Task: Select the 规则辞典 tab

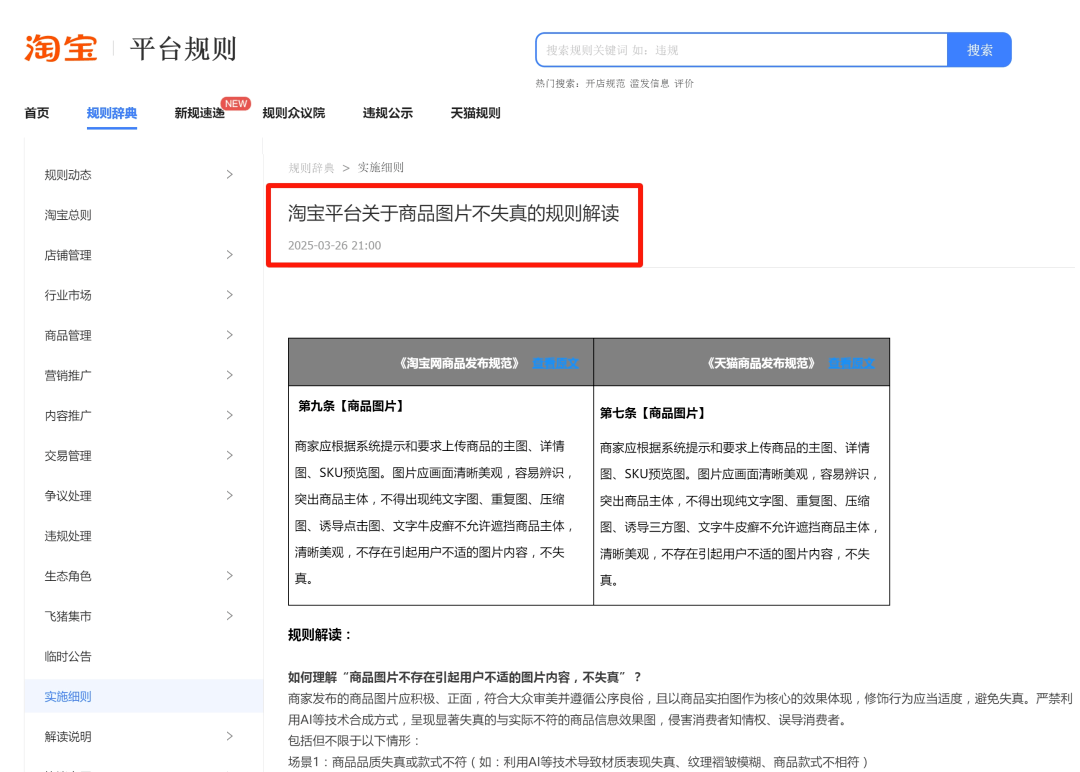Action: [112, 113]
